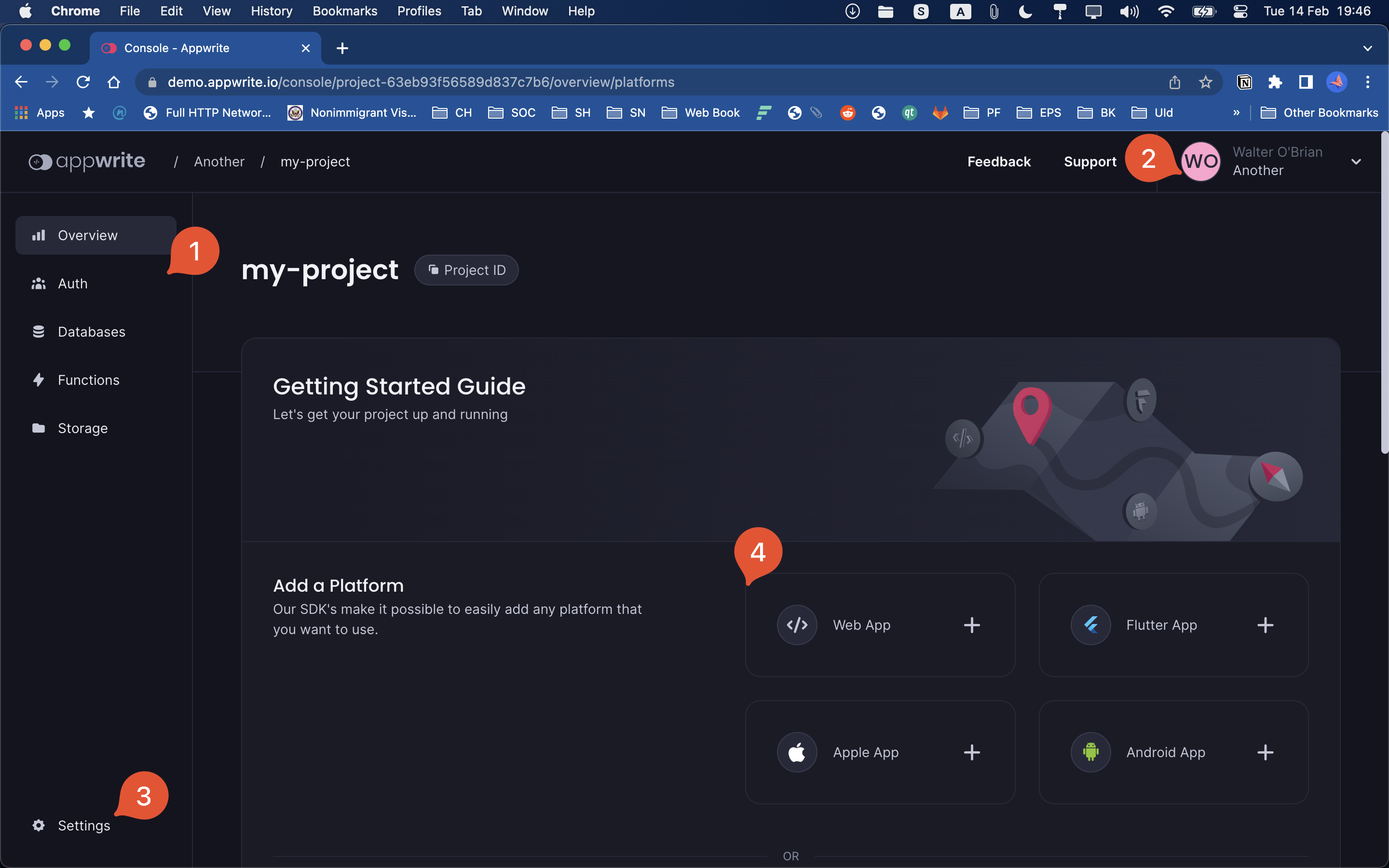Open the CH bookmark folder
The image size is (1389, 868).
pos(452,112)
